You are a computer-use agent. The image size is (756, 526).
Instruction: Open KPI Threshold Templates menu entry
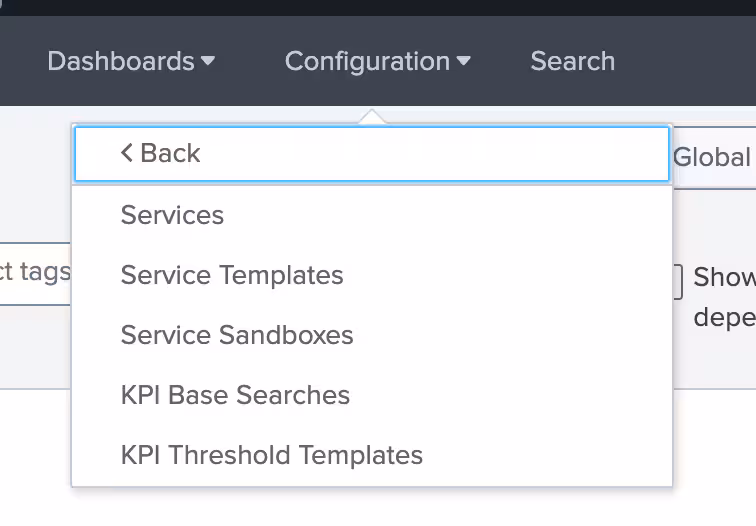click(x=272, y=455)
